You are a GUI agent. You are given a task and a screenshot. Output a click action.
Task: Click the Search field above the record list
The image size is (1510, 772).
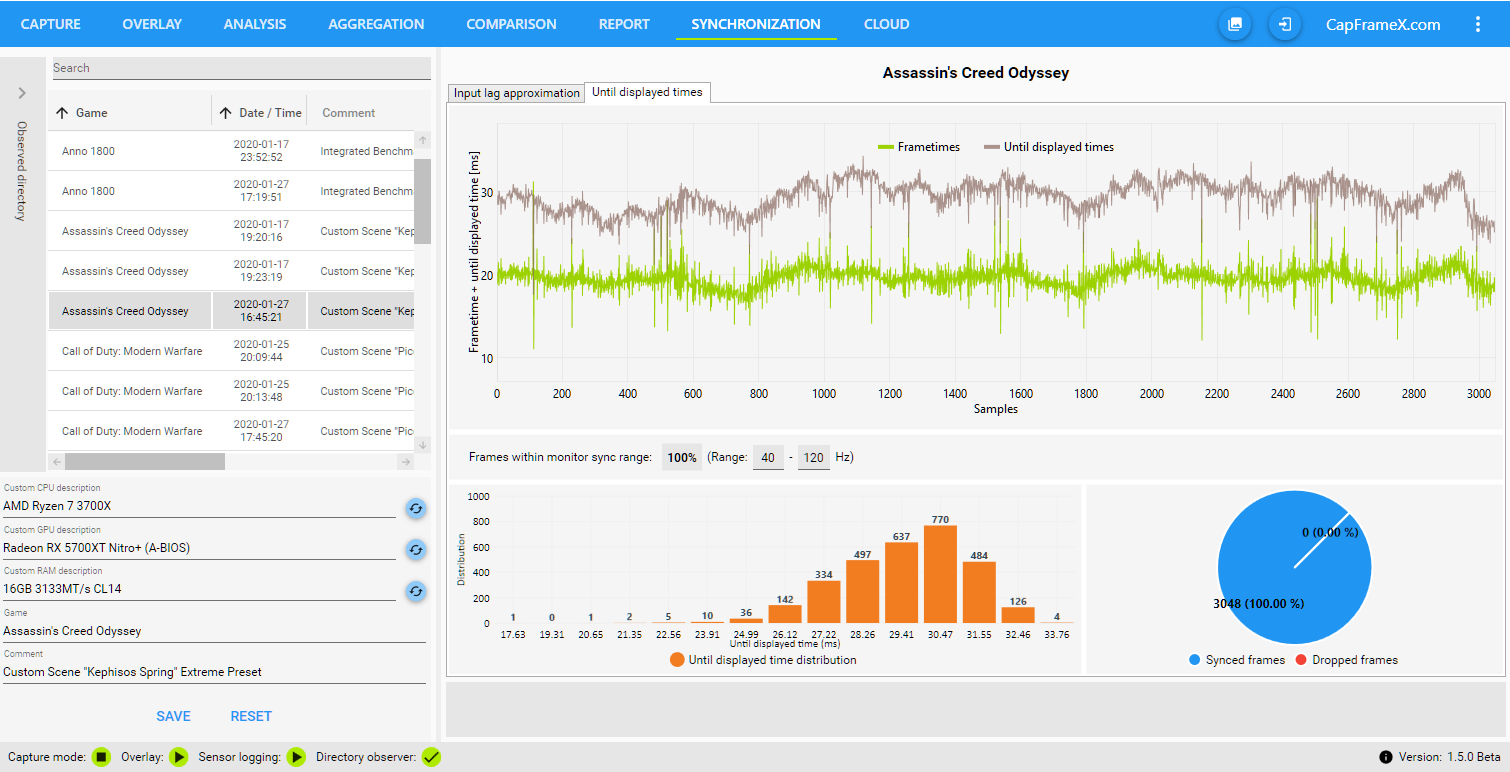240,68
